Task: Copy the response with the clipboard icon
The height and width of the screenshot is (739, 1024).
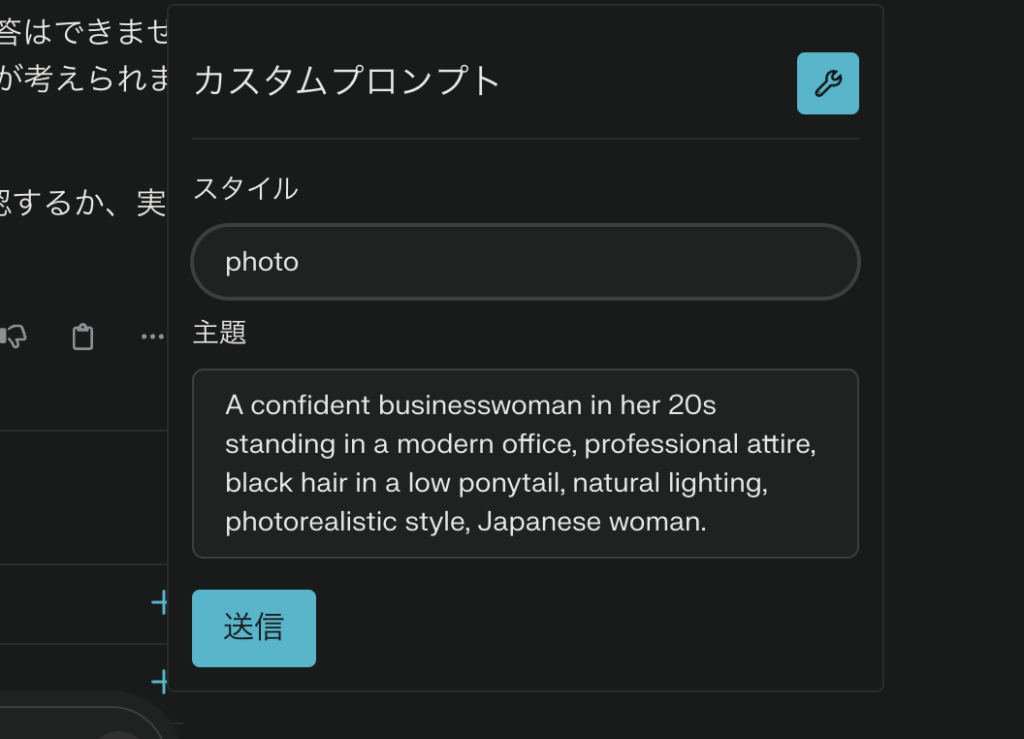Action: coord(83,337)
